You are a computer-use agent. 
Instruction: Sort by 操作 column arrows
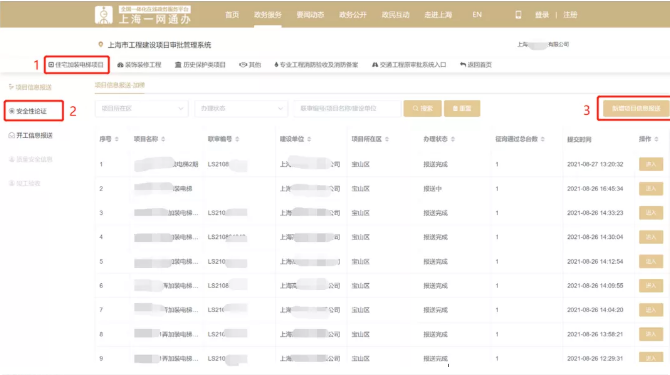pos(656,139)
